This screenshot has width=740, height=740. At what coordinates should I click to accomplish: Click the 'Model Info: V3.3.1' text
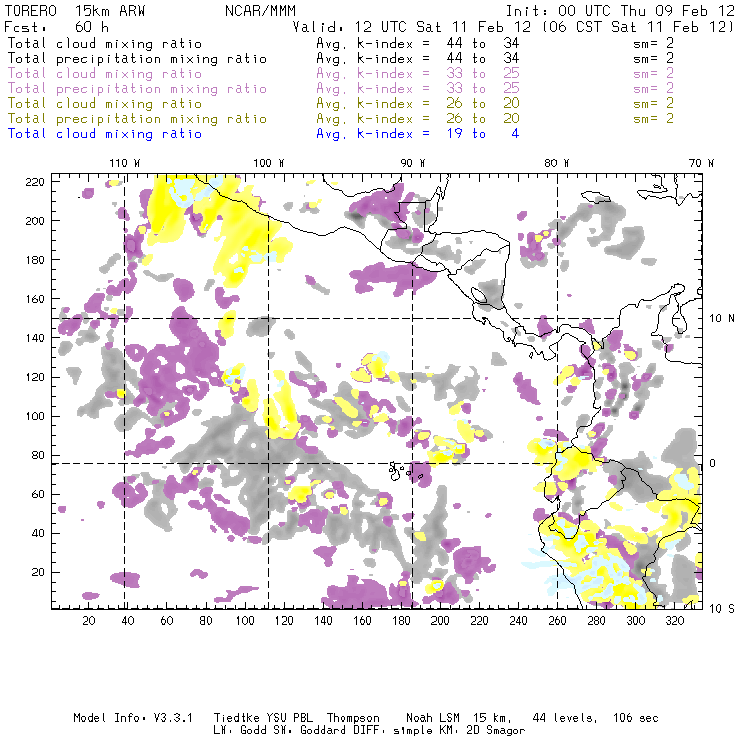(x=133, y=718)
